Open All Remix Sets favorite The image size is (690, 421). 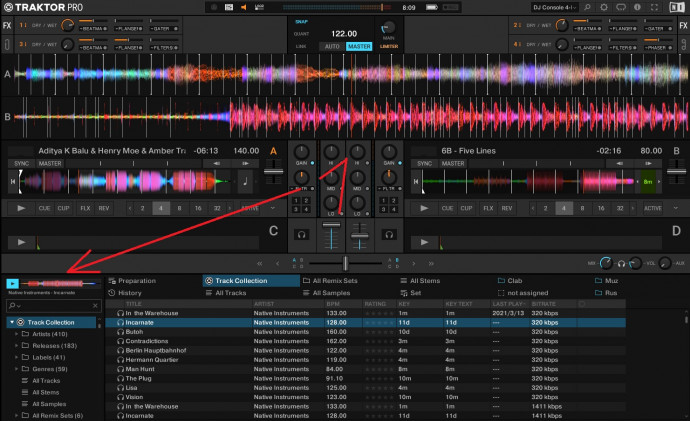click(330, 281)
